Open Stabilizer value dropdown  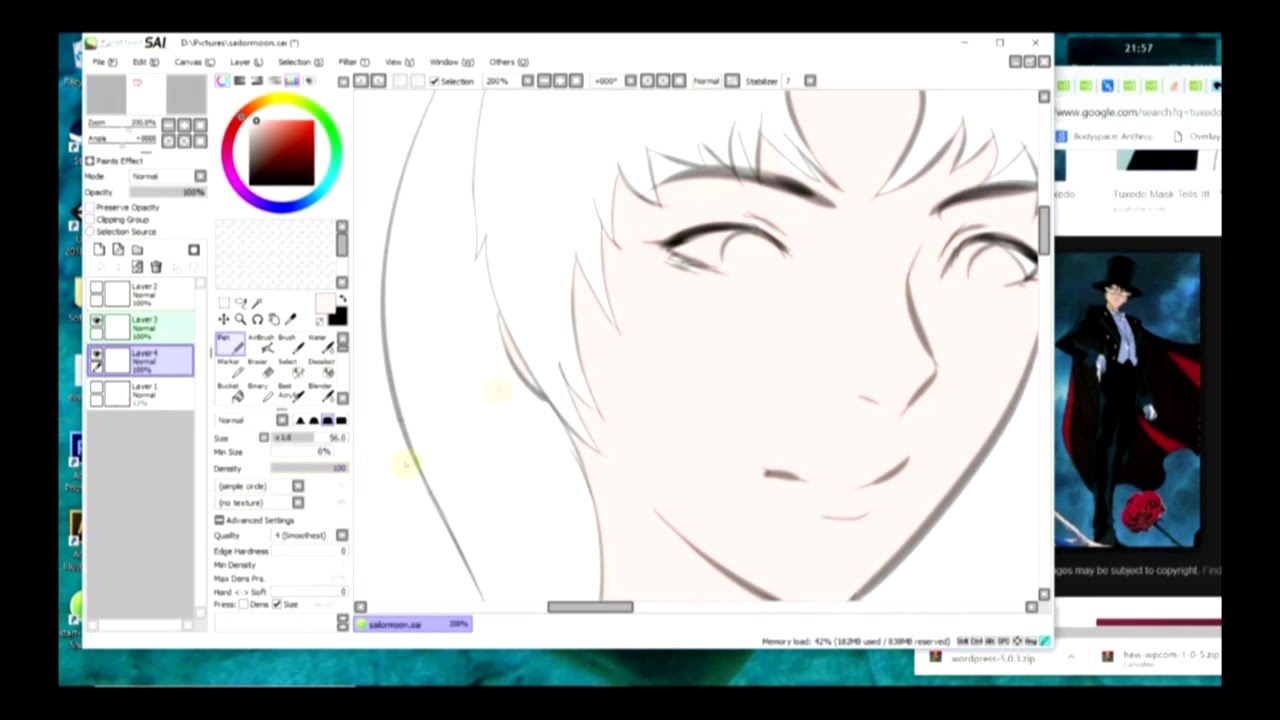point(810,81)
